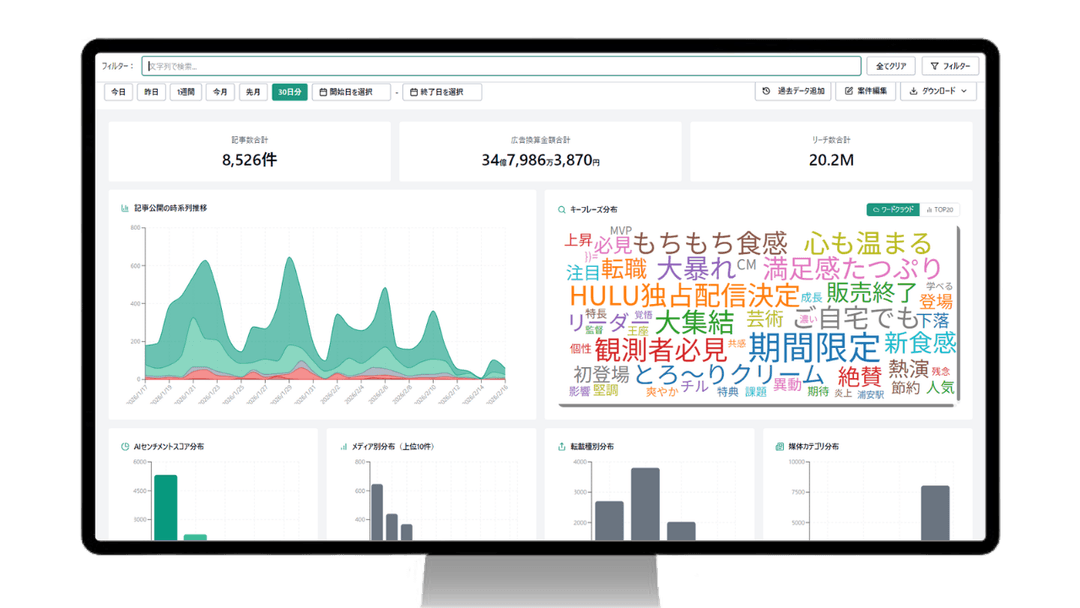
Task: Click the funnel icon on フィルター button
Action: (x=934, y=66)
